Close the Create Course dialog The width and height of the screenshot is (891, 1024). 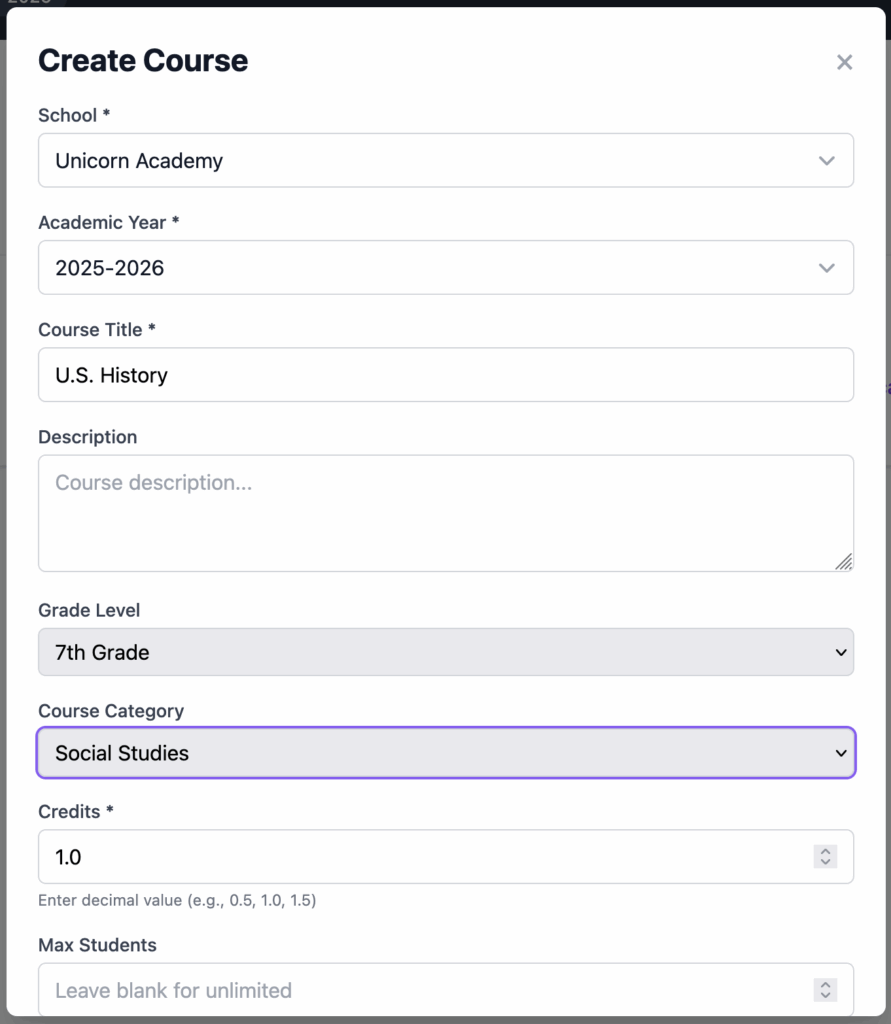pyautogui.click(x=844, y=62)
